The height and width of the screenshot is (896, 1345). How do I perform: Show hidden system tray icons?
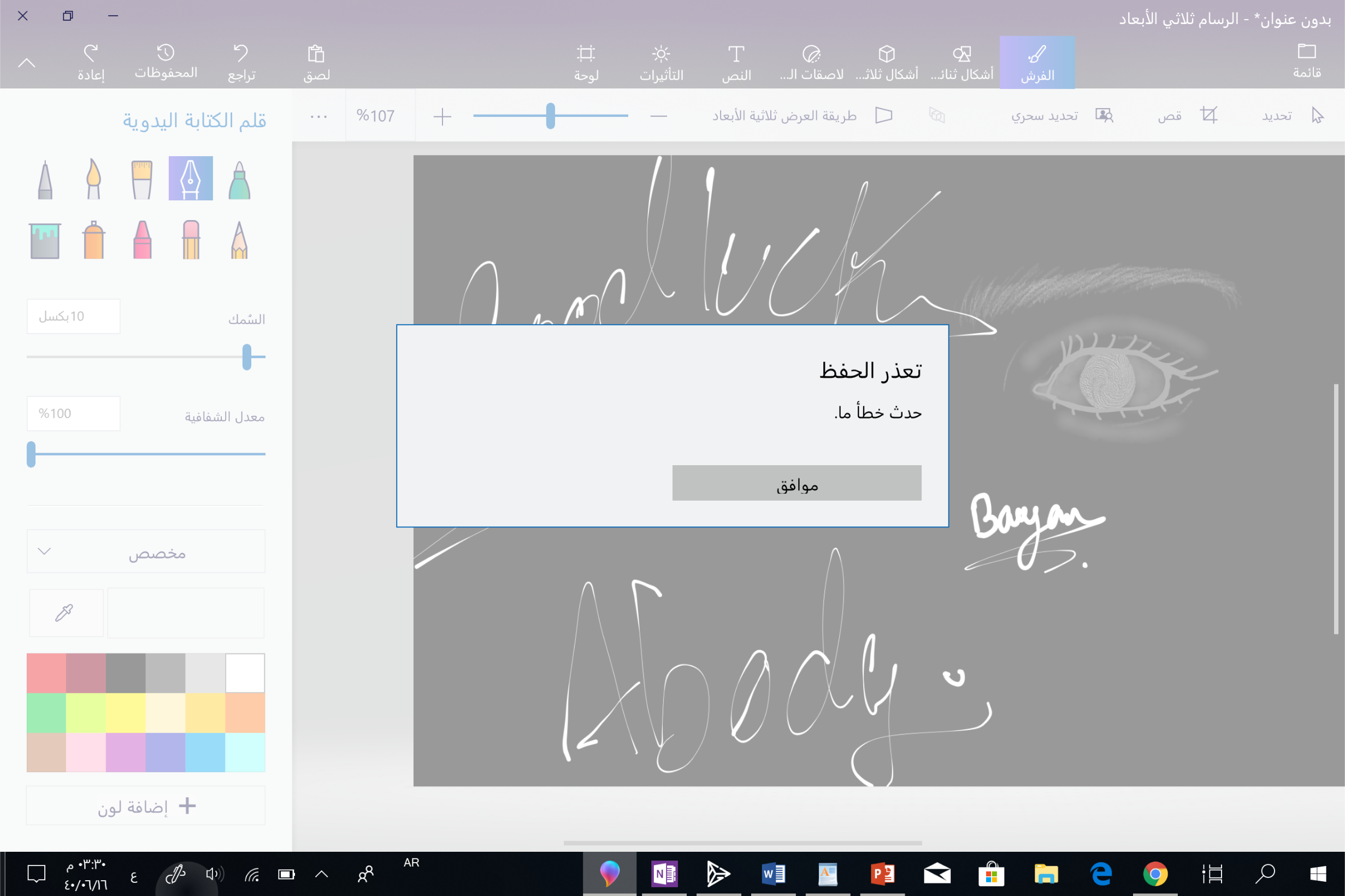322,874
